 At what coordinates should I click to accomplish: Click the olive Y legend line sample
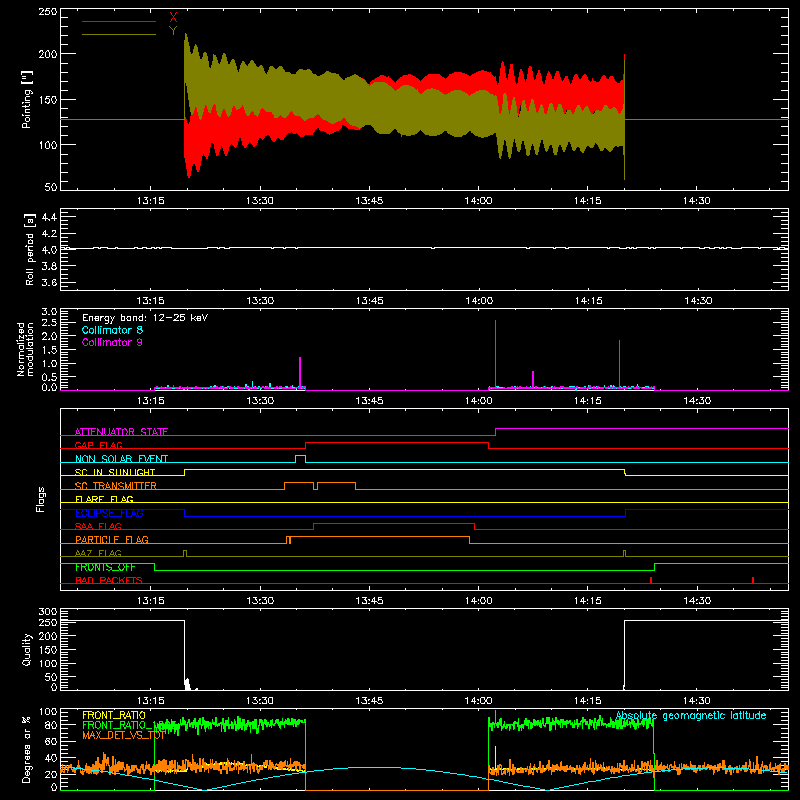[x=118, y=35]
